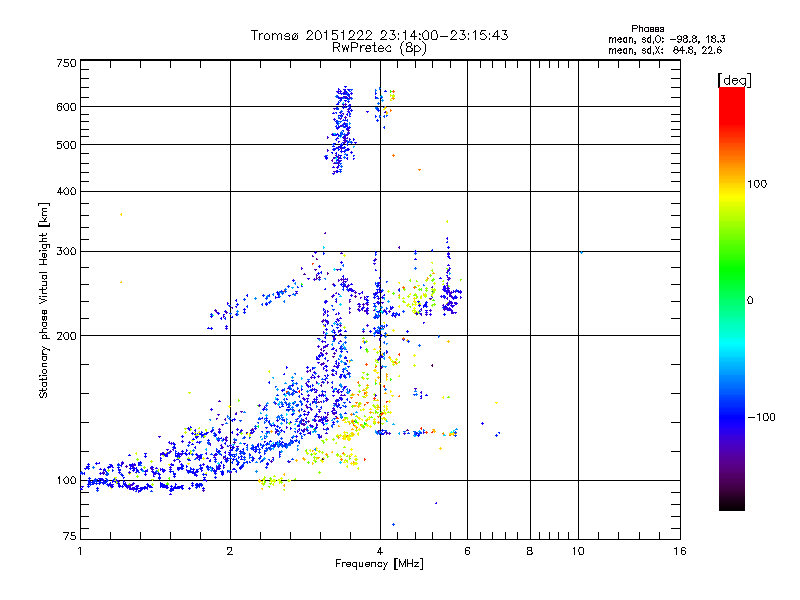Click the 'Stationary phase Virtual Height [km]' label

tap(44, 300)
